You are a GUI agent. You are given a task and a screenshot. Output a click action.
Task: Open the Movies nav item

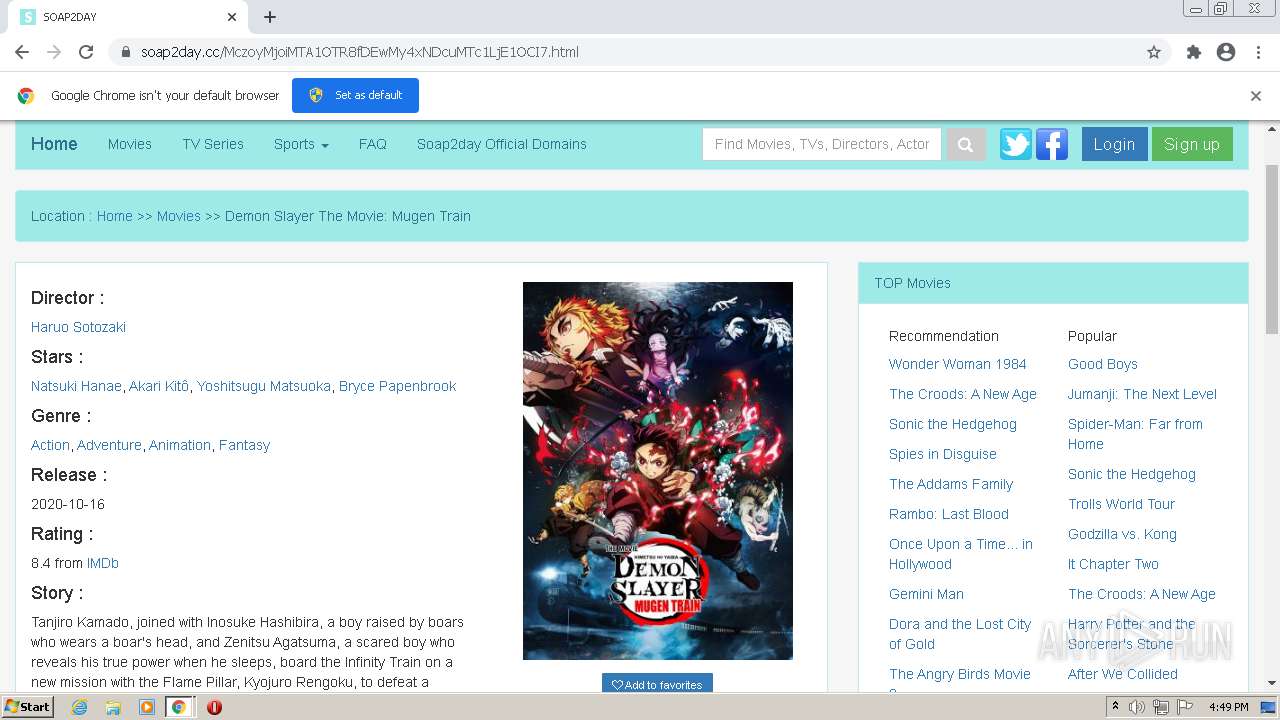pos(130,144)
